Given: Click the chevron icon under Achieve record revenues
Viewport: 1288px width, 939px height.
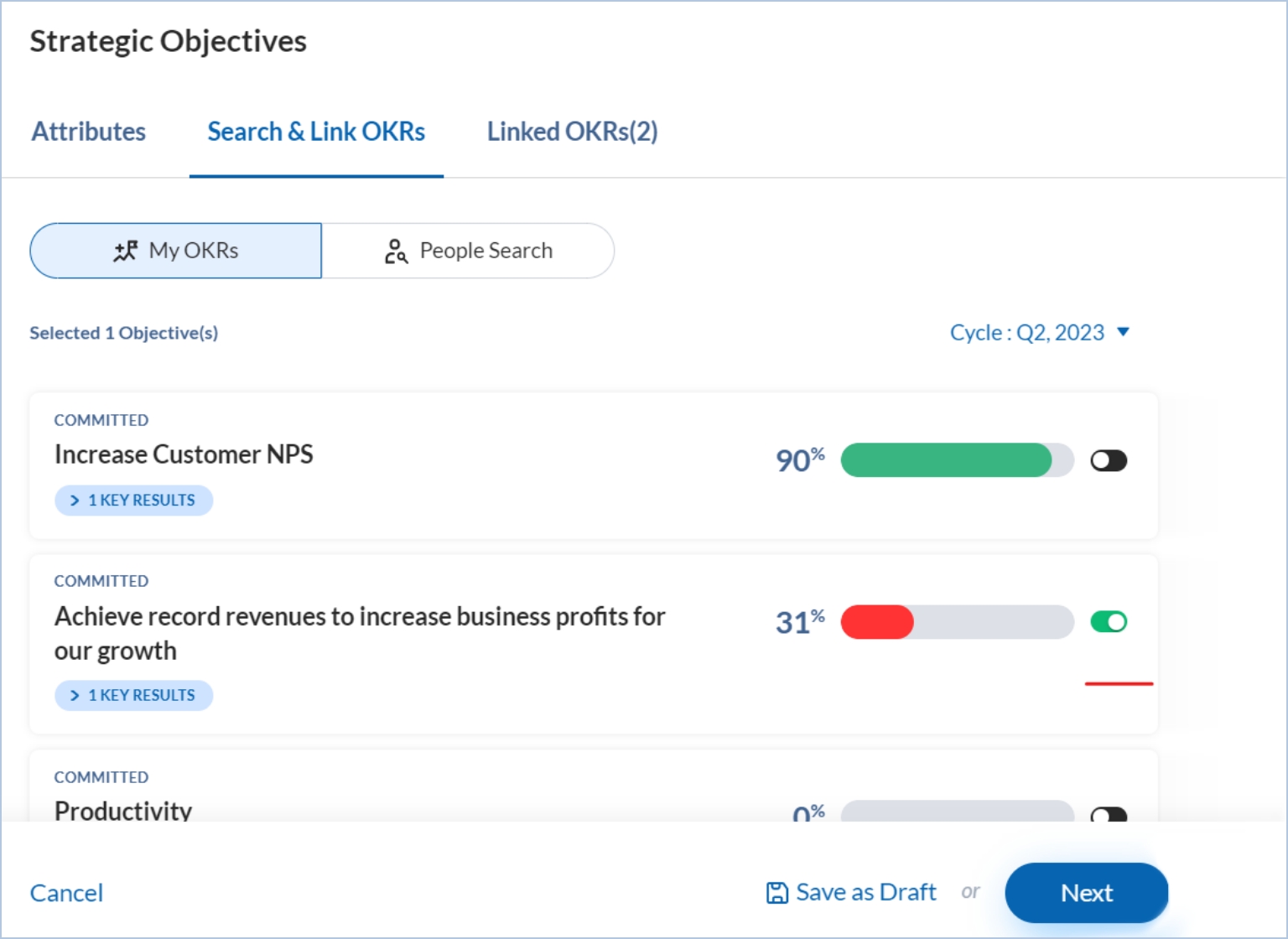Looking at the screenshot, I should click(75, 695).
